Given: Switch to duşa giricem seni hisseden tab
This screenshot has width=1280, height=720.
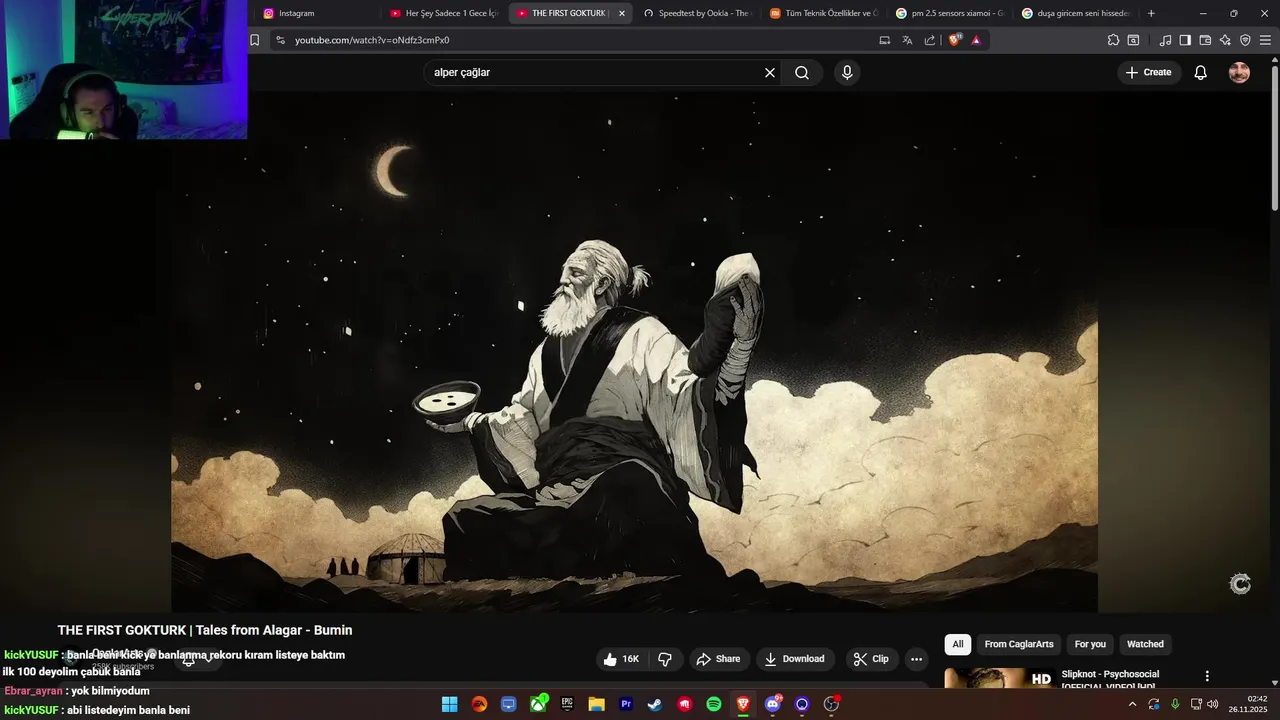Looking at the screenshot, I should 1075,13.
